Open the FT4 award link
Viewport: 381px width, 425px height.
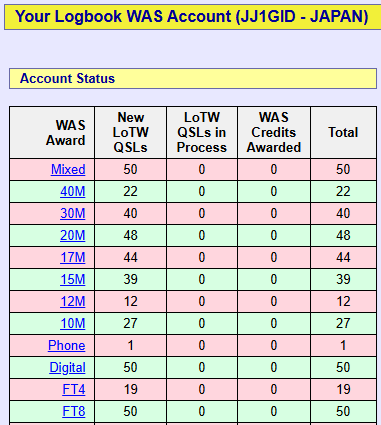click(x=74, y=389)
